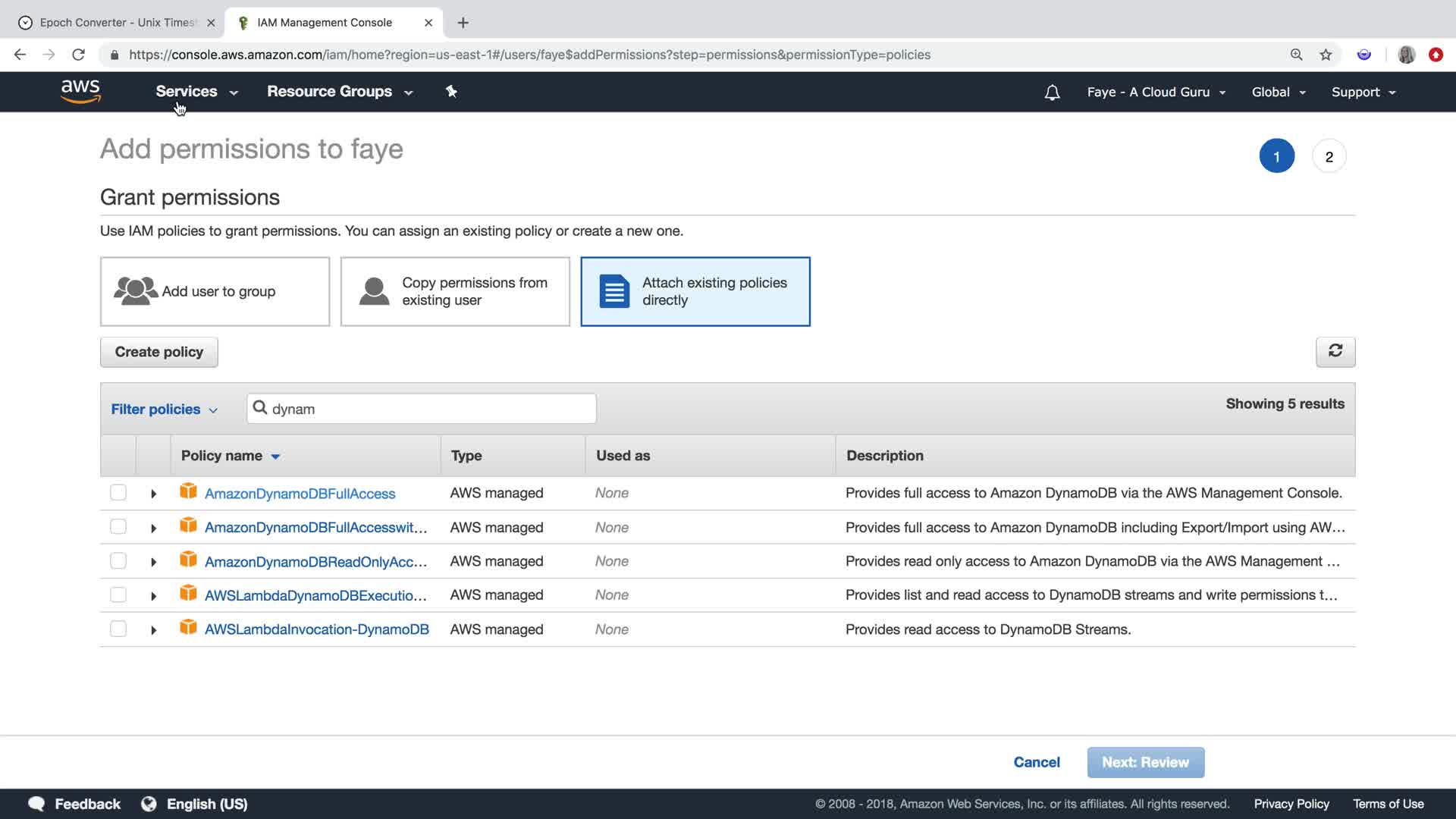Check the AmazonDynamoDBFullAccess policy checkbox
The image size is (1456, 819).
118,493
